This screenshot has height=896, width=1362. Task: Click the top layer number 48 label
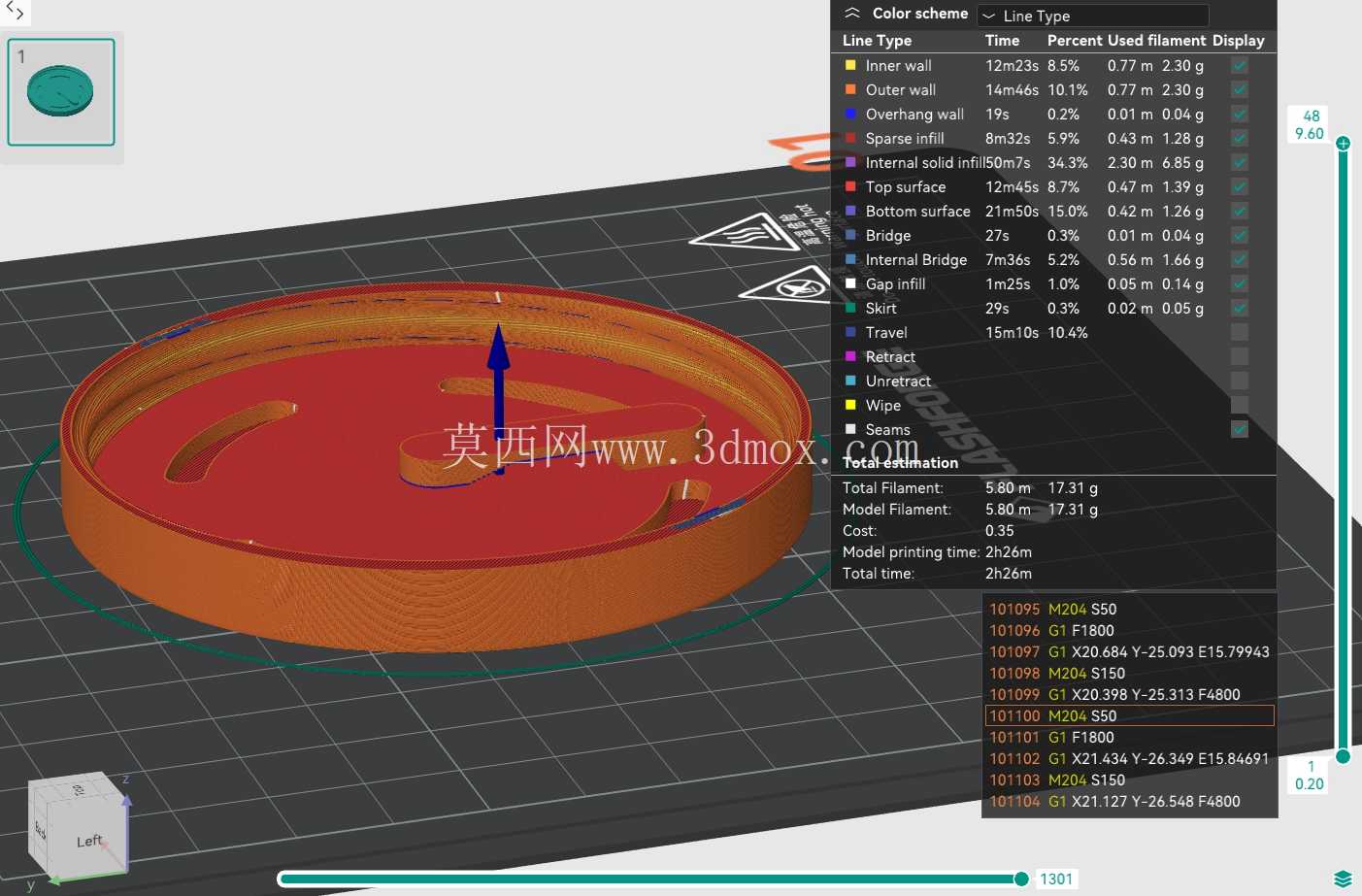click(x=1311, y=116)
